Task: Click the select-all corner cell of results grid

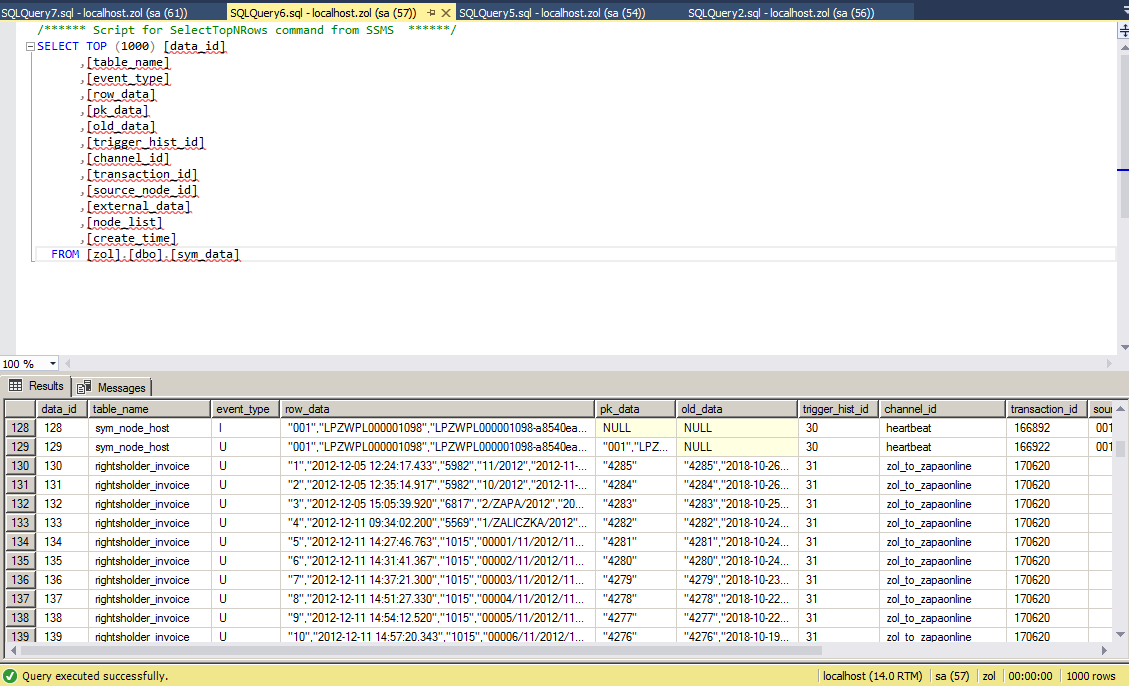Action: coord(20,409)
